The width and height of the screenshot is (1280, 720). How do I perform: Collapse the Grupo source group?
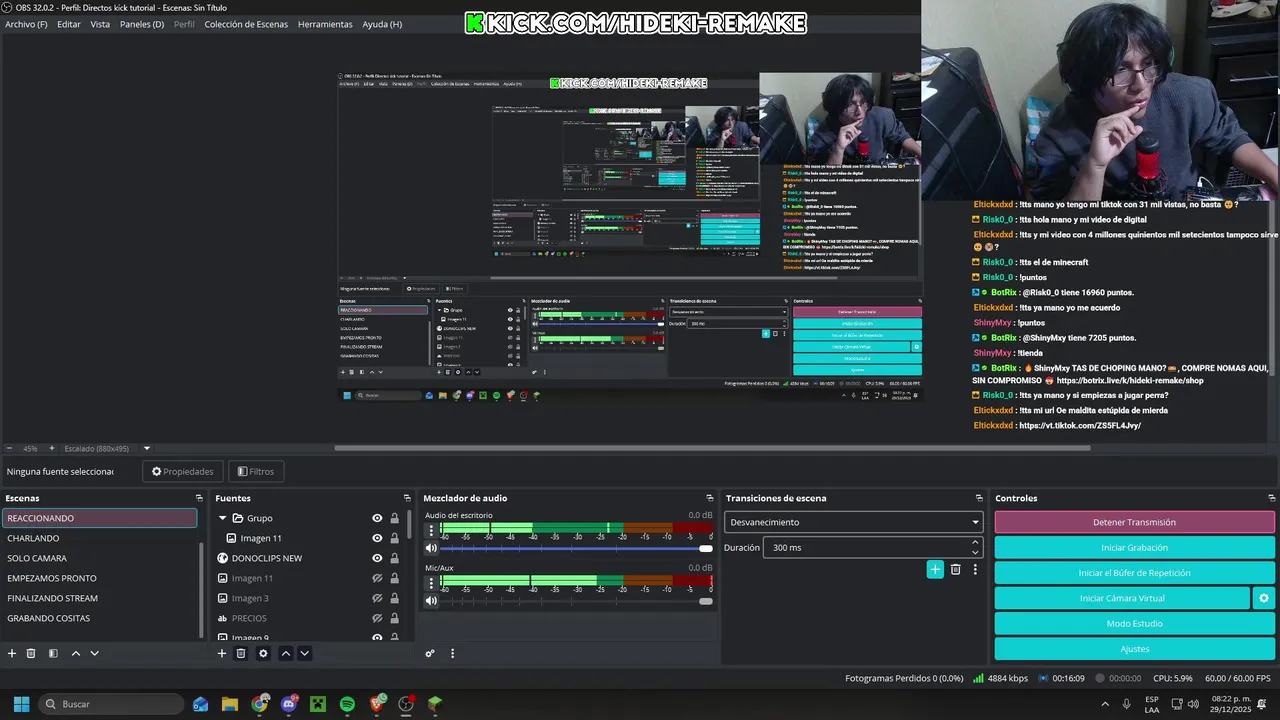click(x=222, y=518)
